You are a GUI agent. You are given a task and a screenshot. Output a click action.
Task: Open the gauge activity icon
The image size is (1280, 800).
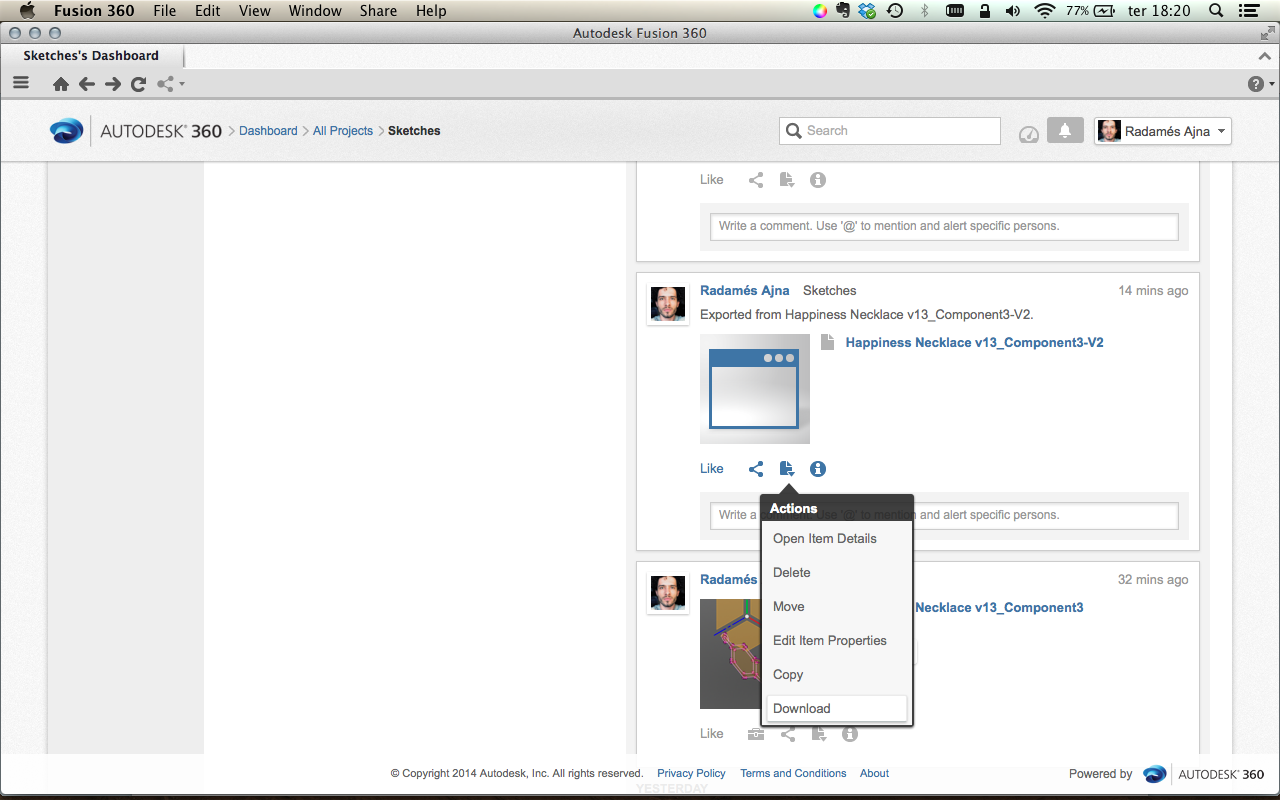pos(1029,134)
